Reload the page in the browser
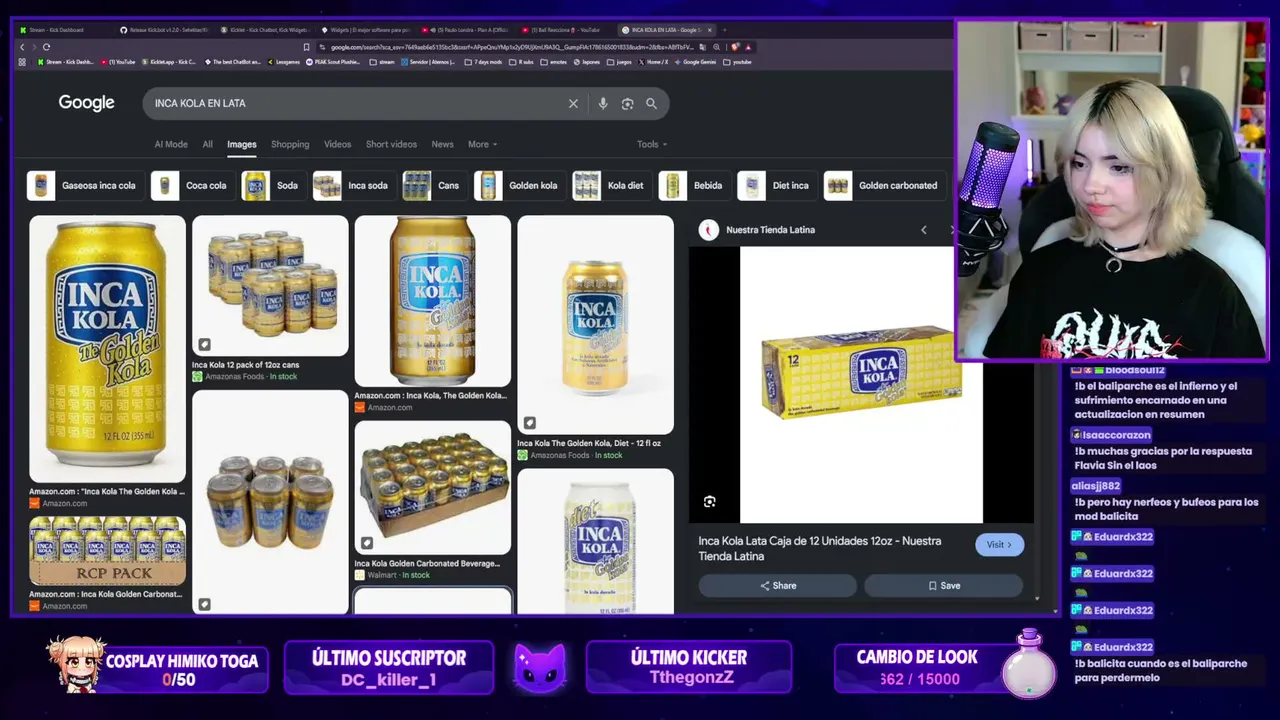 click(46, 47)
